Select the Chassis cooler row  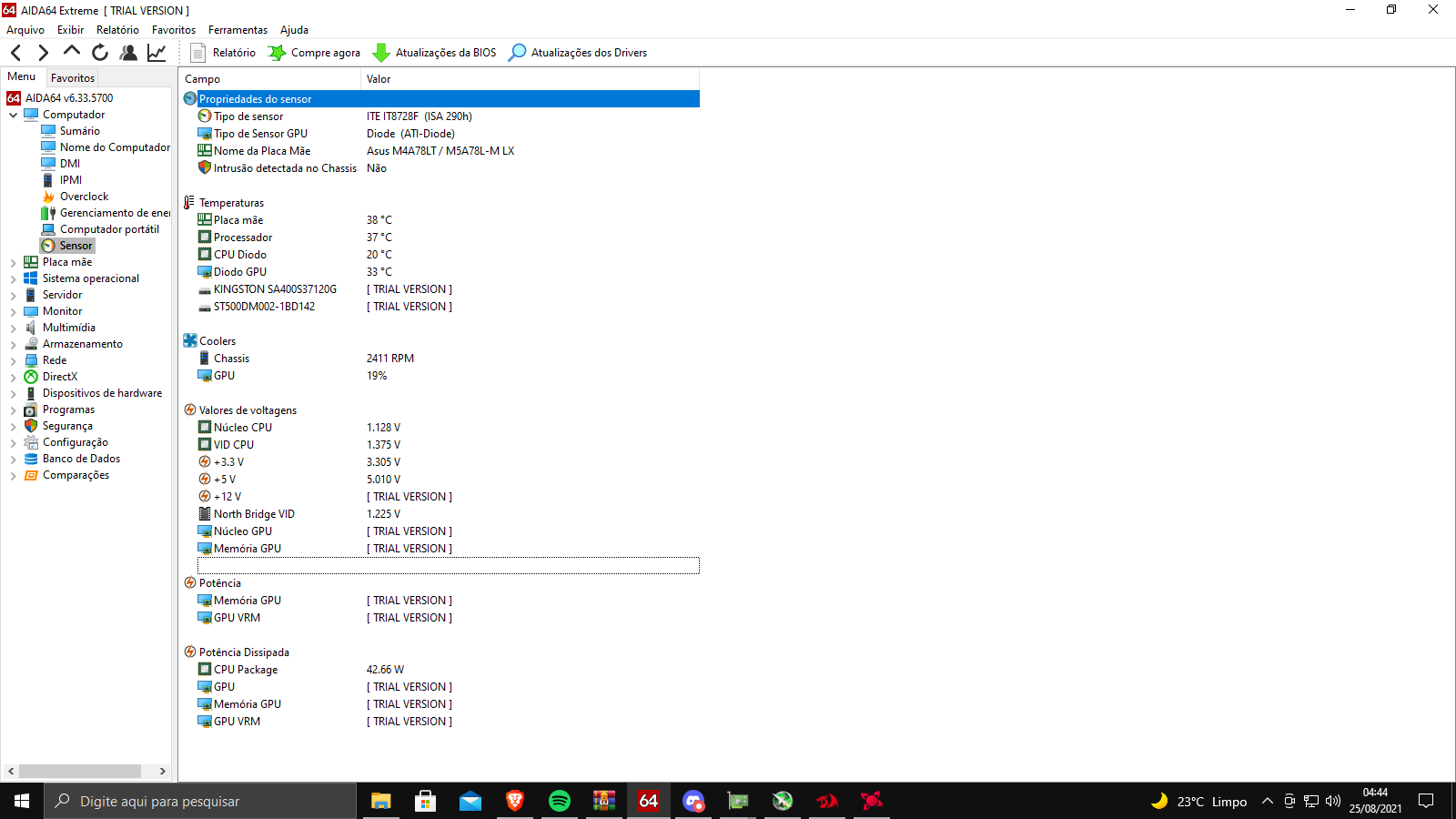[x=440, y=359]
